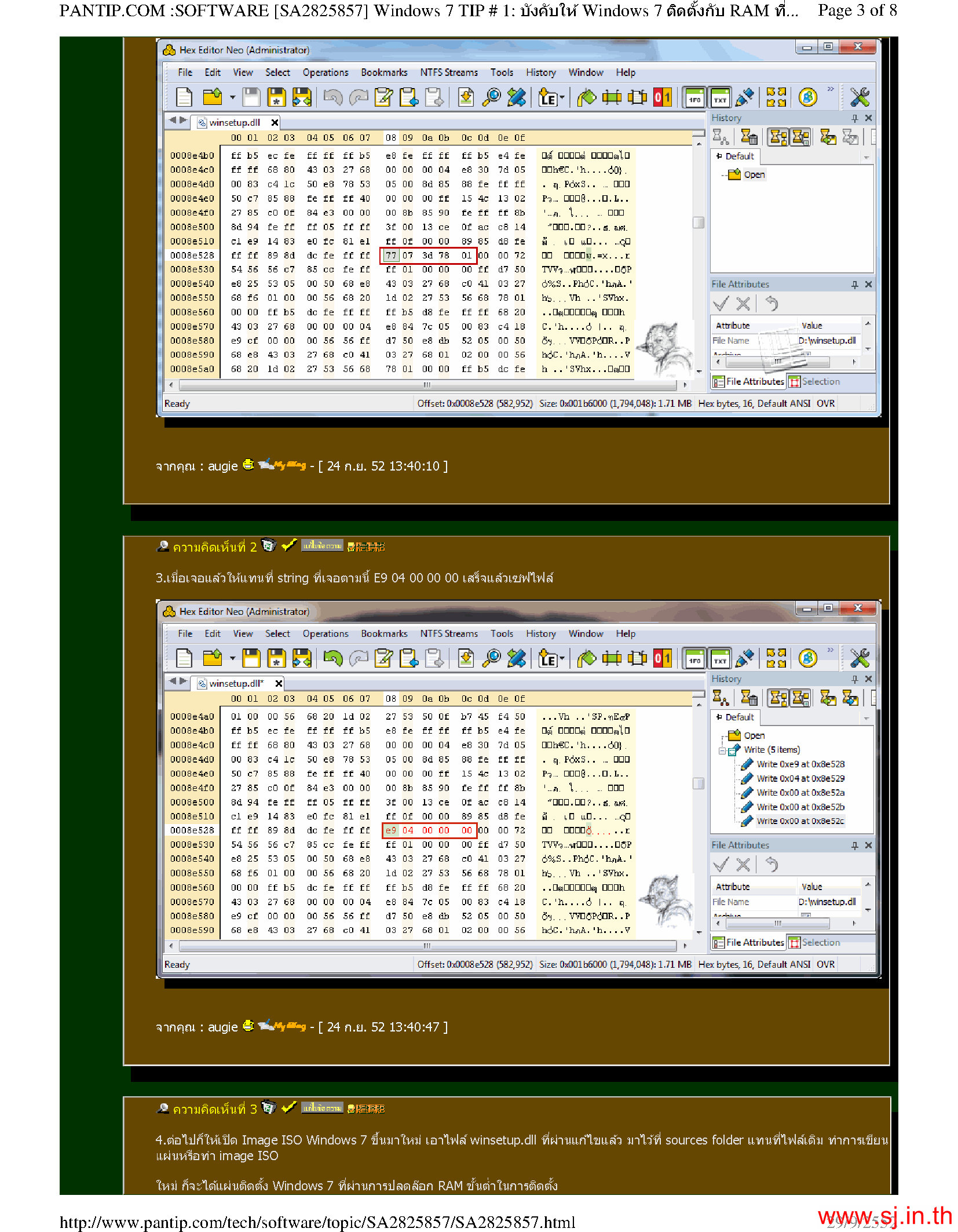Click wrench settings icon in upper Hex Editor toolbar

[860, 97]
